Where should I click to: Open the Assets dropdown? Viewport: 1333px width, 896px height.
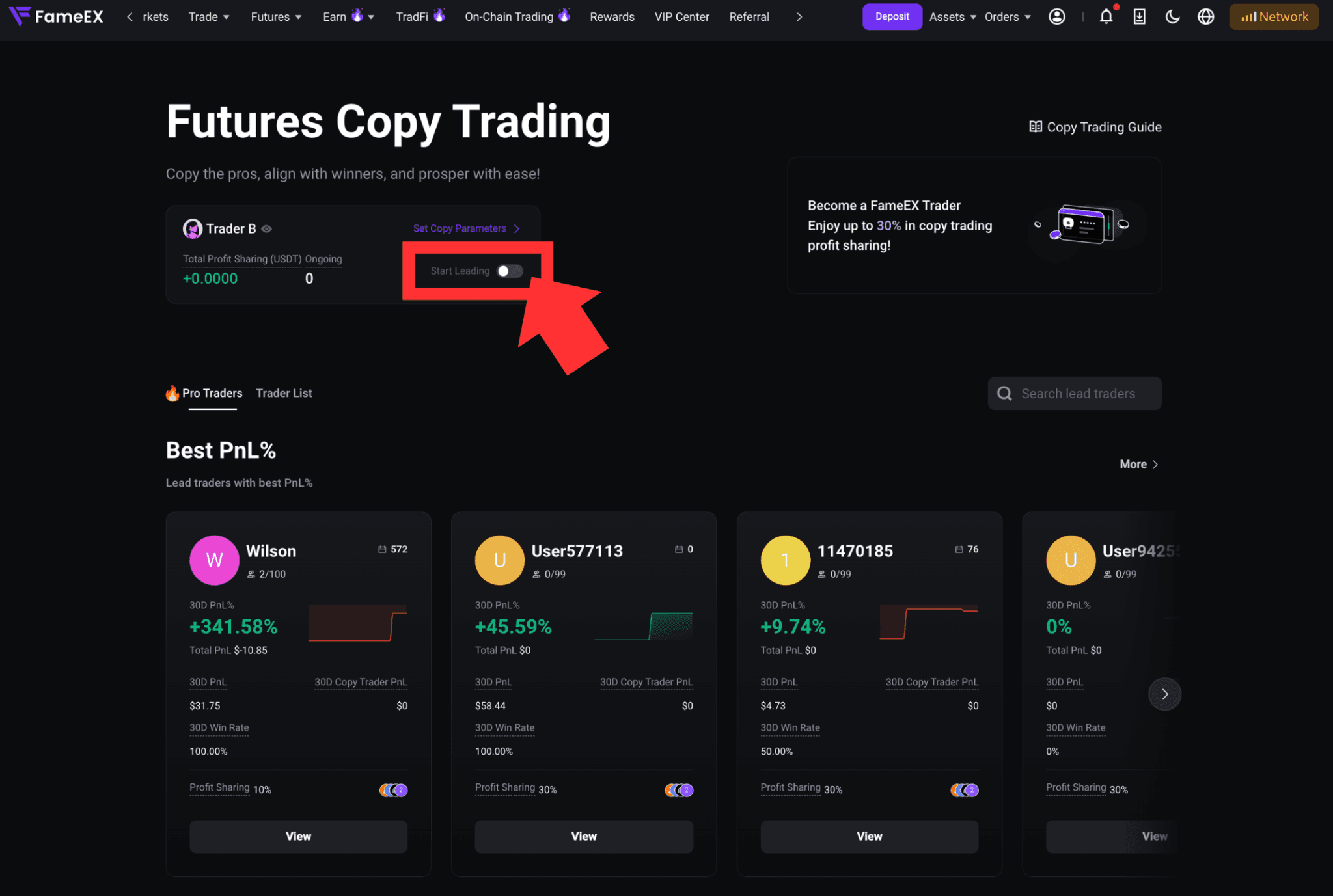pyautogui.click(x=952, y=17)
